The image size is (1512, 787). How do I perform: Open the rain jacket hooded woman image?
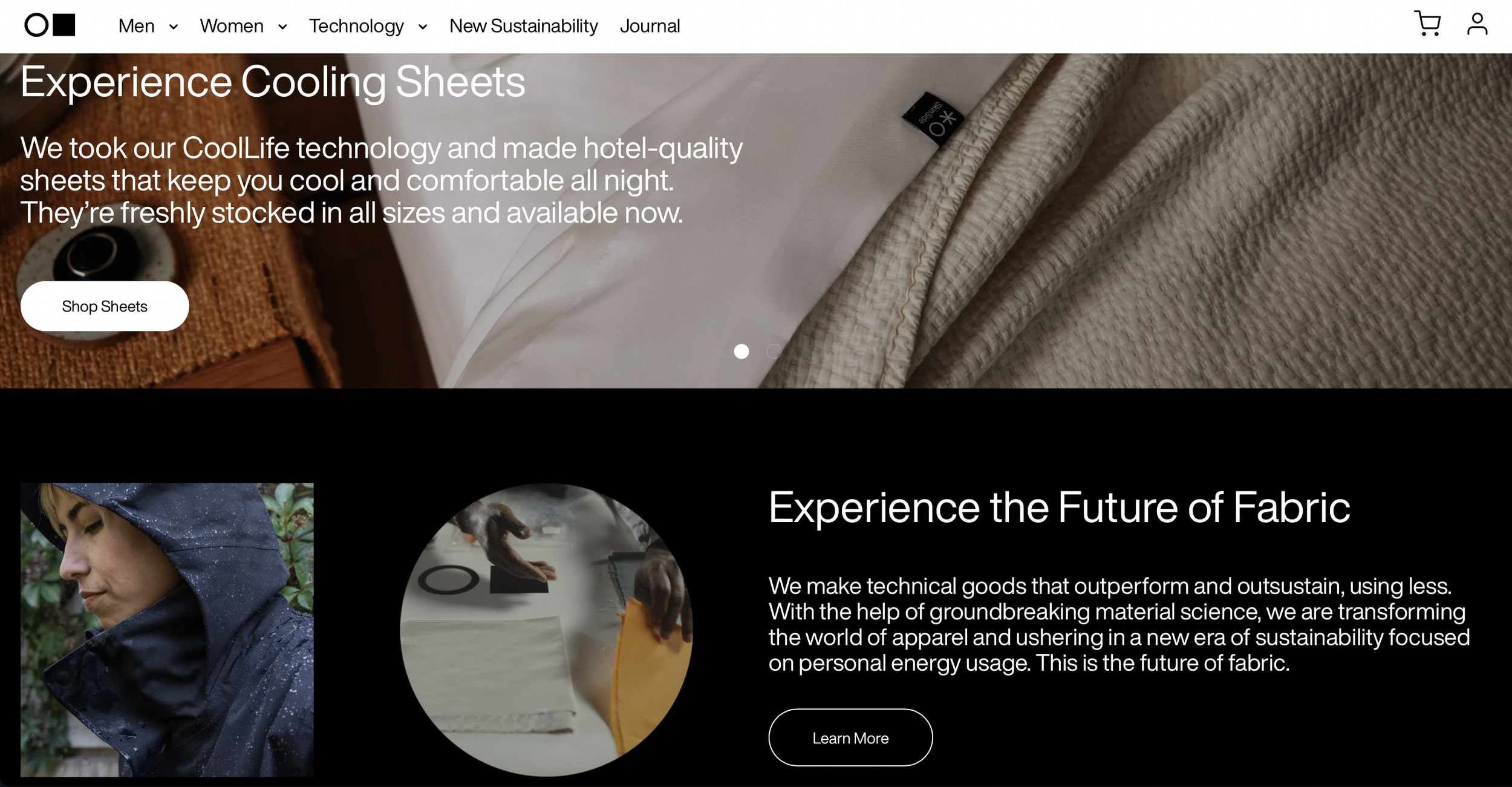[167, 630]
